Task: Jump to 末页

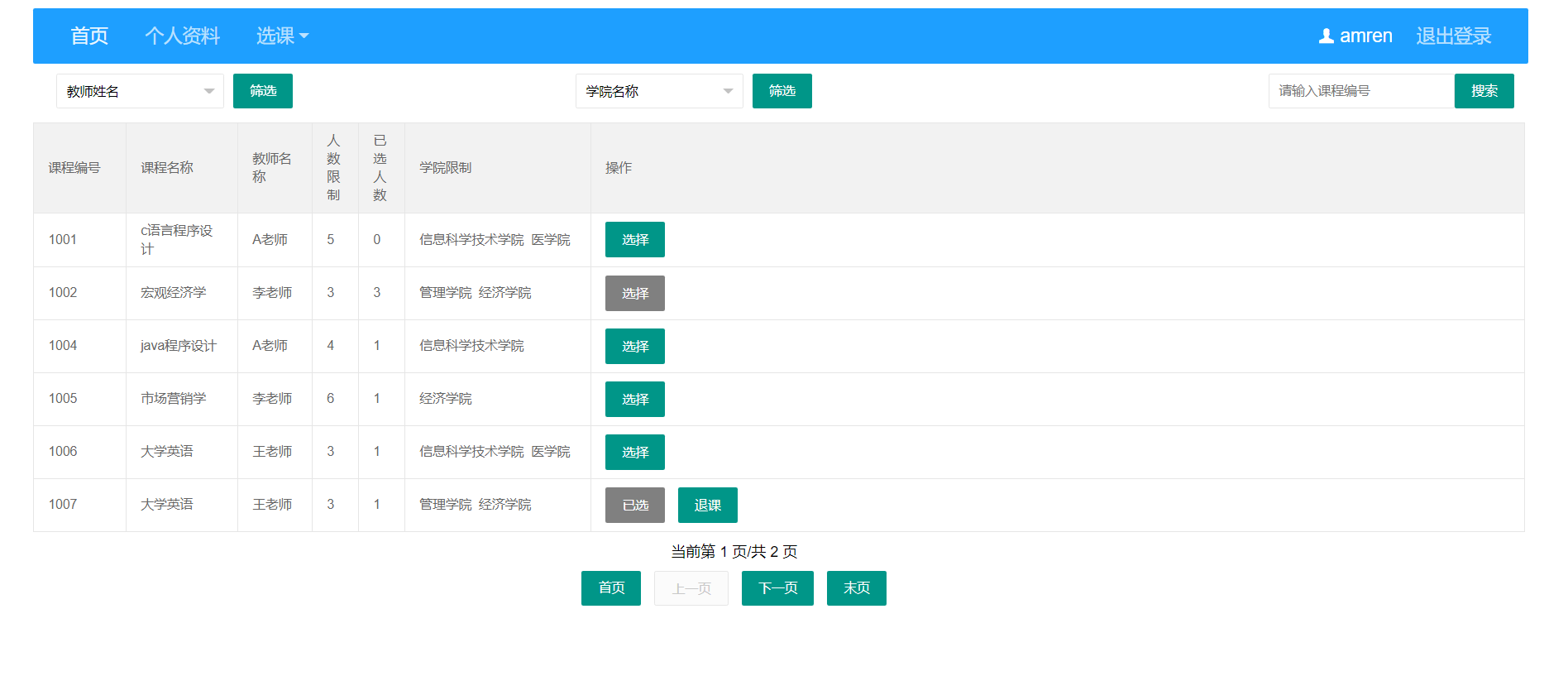Action: [x=857, y=588]
